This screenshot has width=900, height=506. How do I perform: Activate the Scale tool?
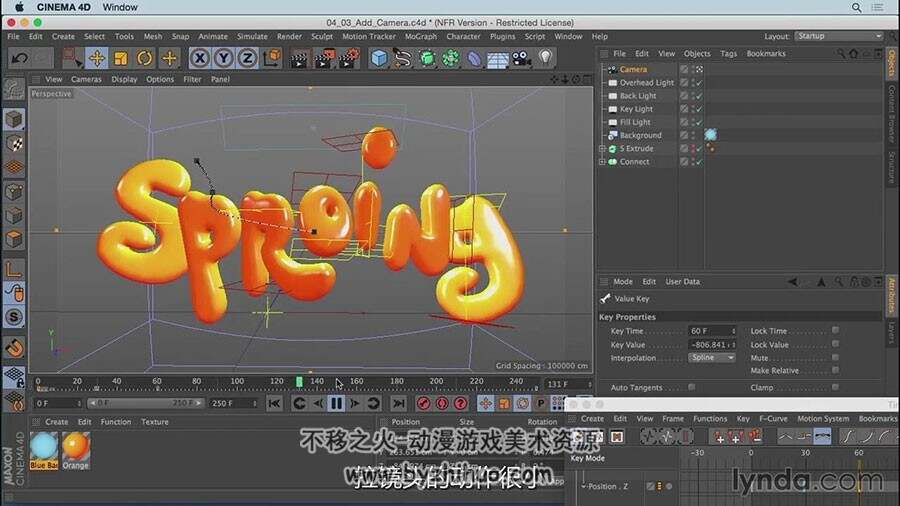(x=121, y=58)
